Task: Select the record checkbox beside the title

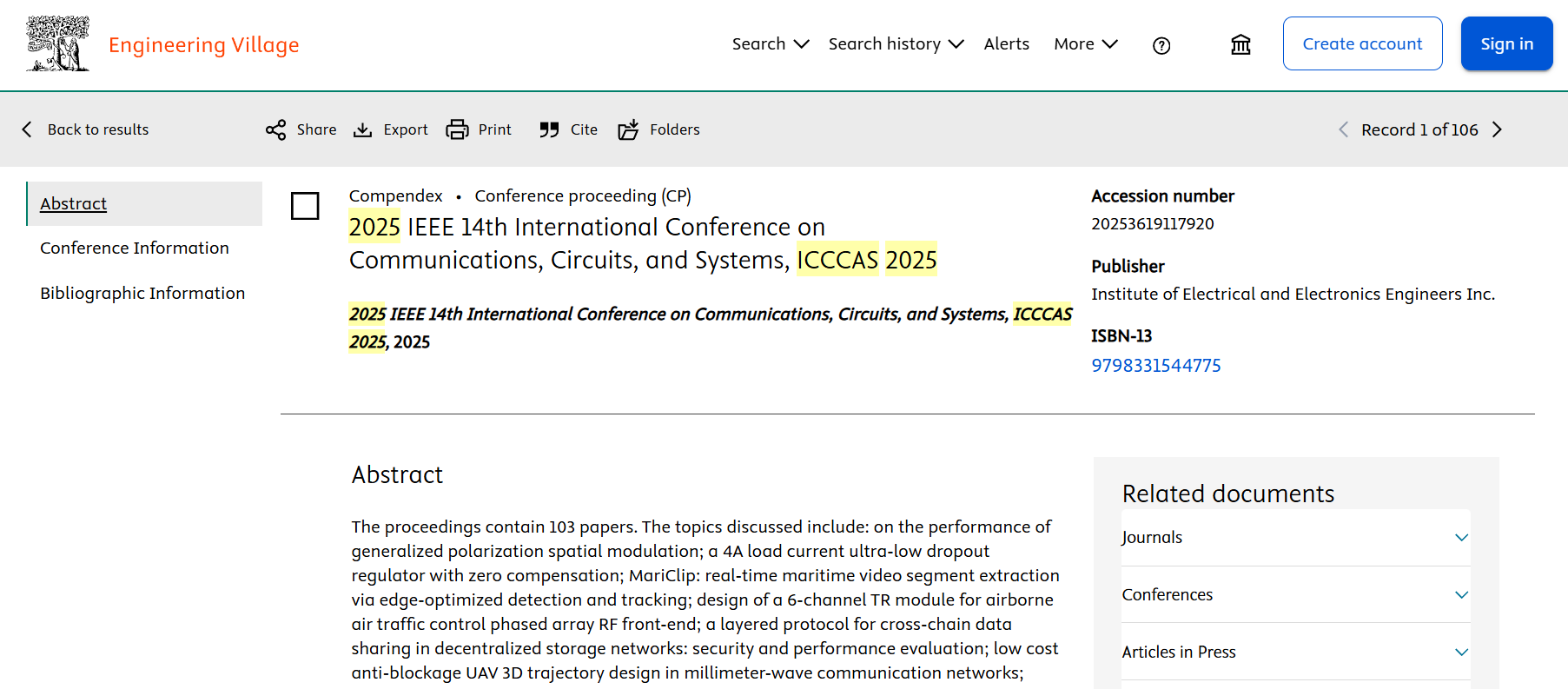Action: pos(305,206)
